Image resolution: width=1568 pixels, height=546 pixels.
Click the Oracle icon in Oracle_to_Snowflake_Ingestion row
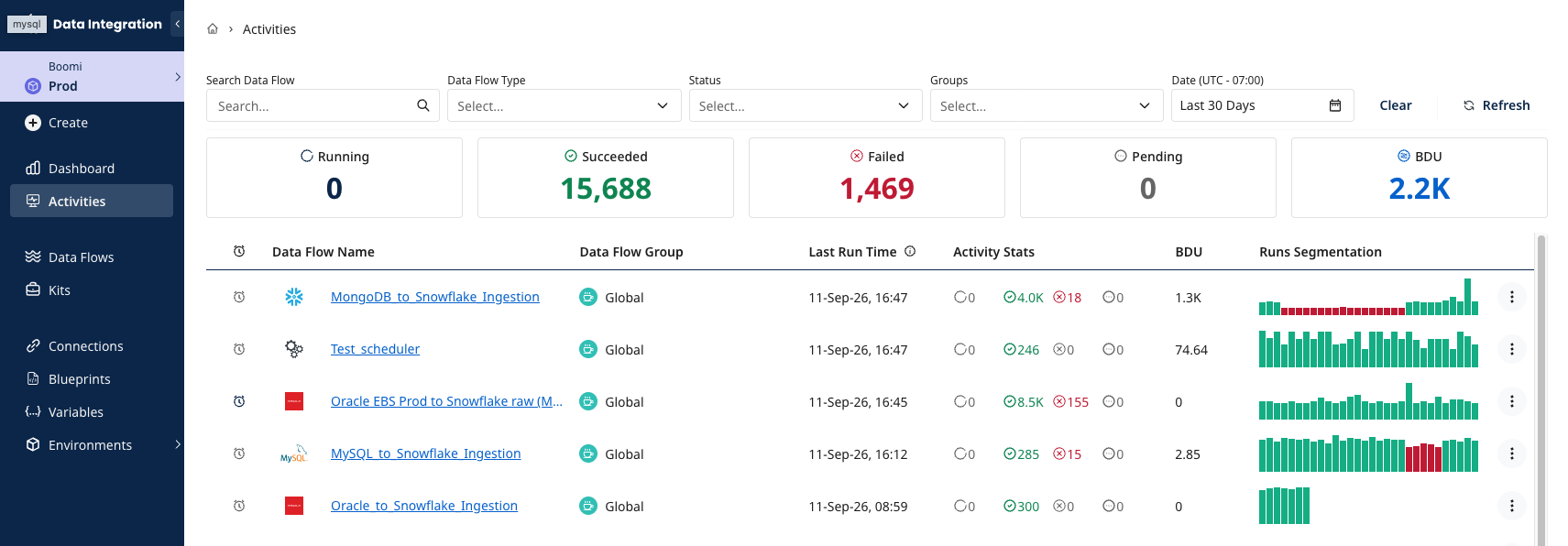pyautogui.click(x=294, y=506)
